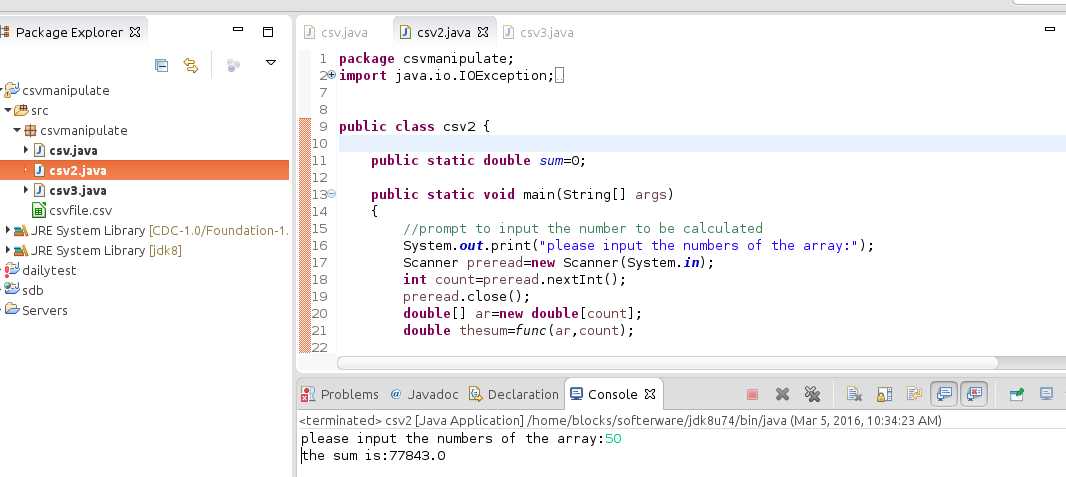Clear the Console output
The height and width of the screenshot is (477, 1066).
click(x=855, y=394)
